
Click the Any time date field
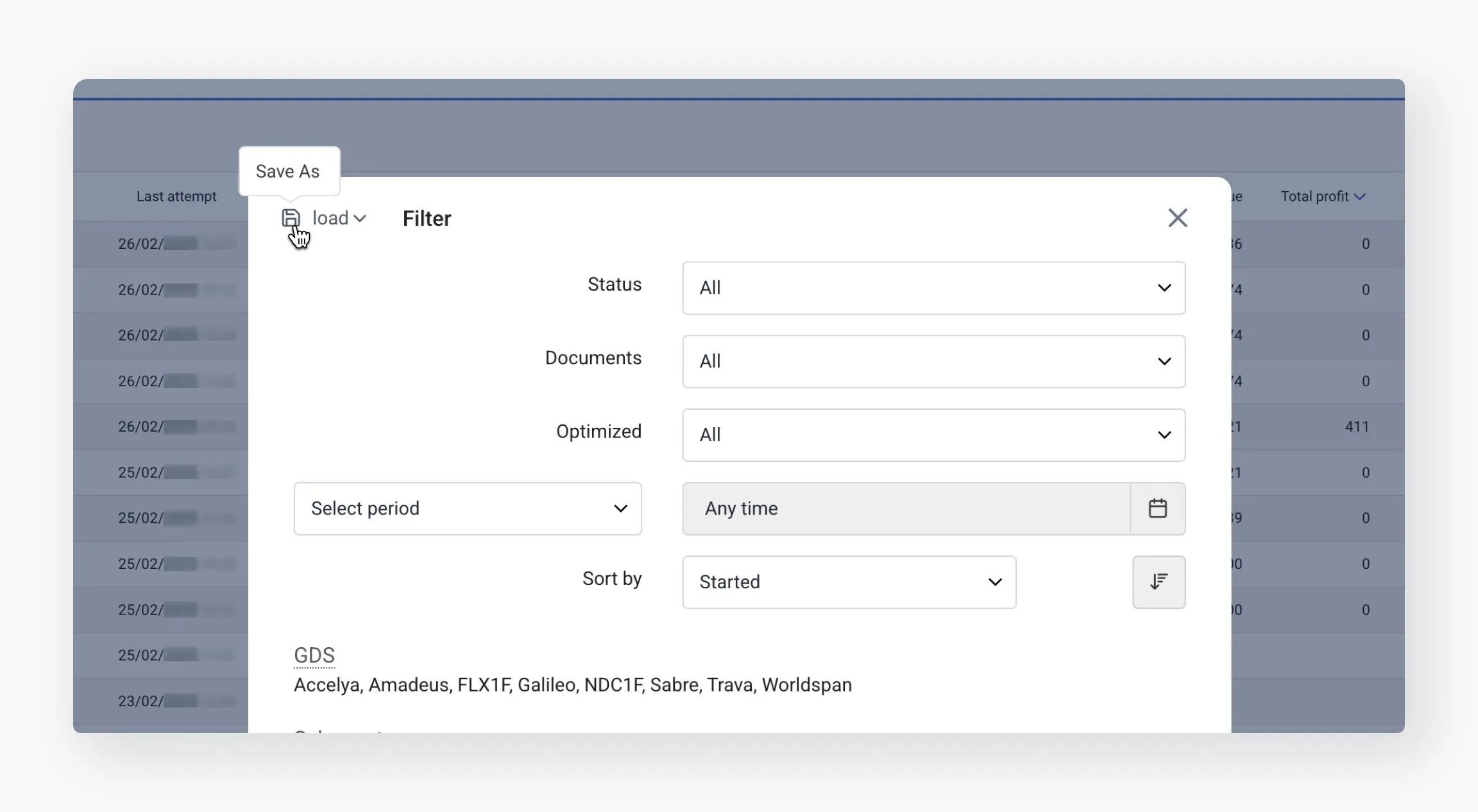point(906,509)
